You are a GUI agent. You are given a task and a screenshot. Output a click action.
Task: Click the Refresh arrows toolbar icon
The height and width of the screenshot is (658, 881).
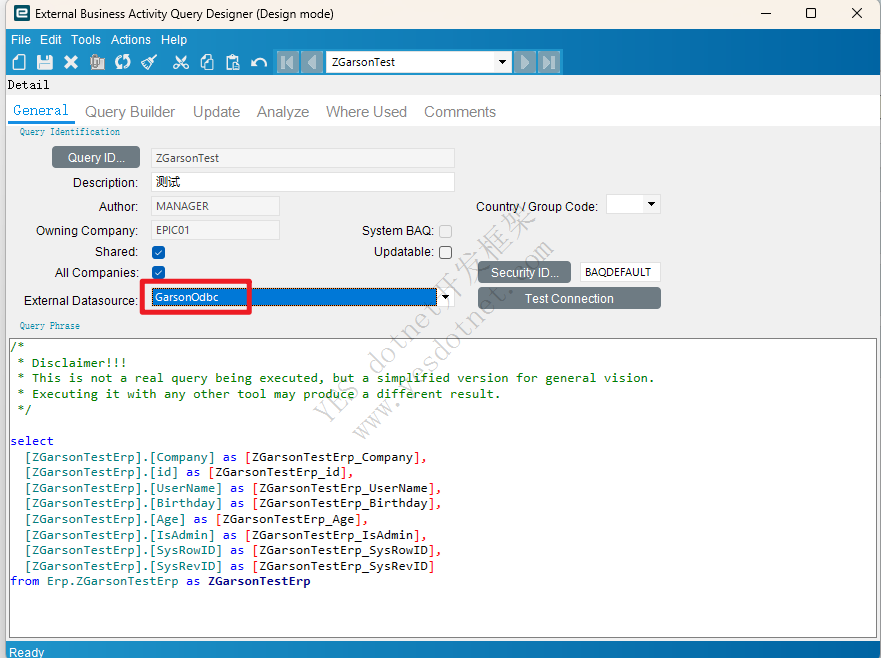click(123, 62)
